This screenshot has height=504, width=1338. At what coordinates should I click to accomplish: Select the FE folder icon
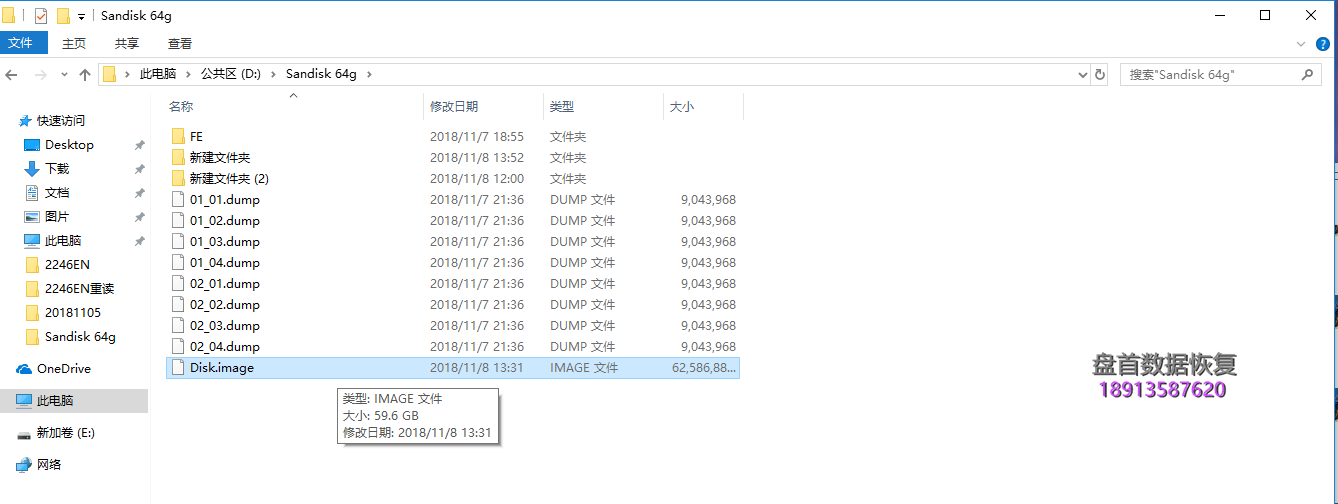(x=178, y=136)
